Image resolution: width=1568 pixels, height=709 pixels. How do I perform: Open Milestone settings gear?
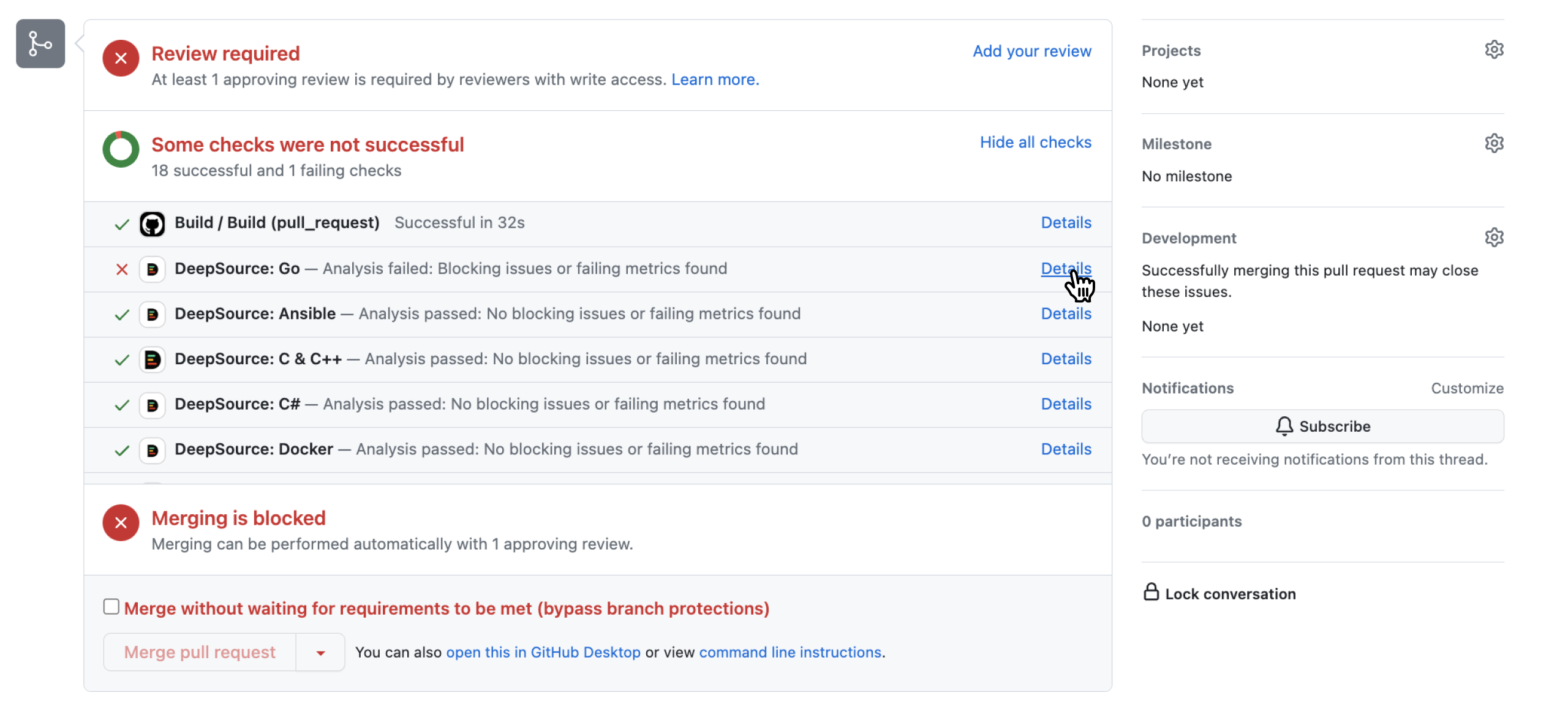point(1494,143)
